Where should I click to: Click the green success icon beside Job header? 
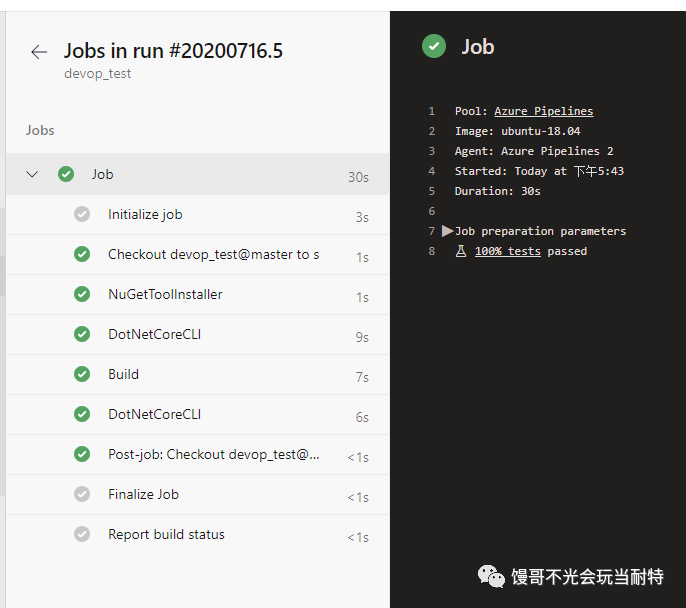(434, 46)
